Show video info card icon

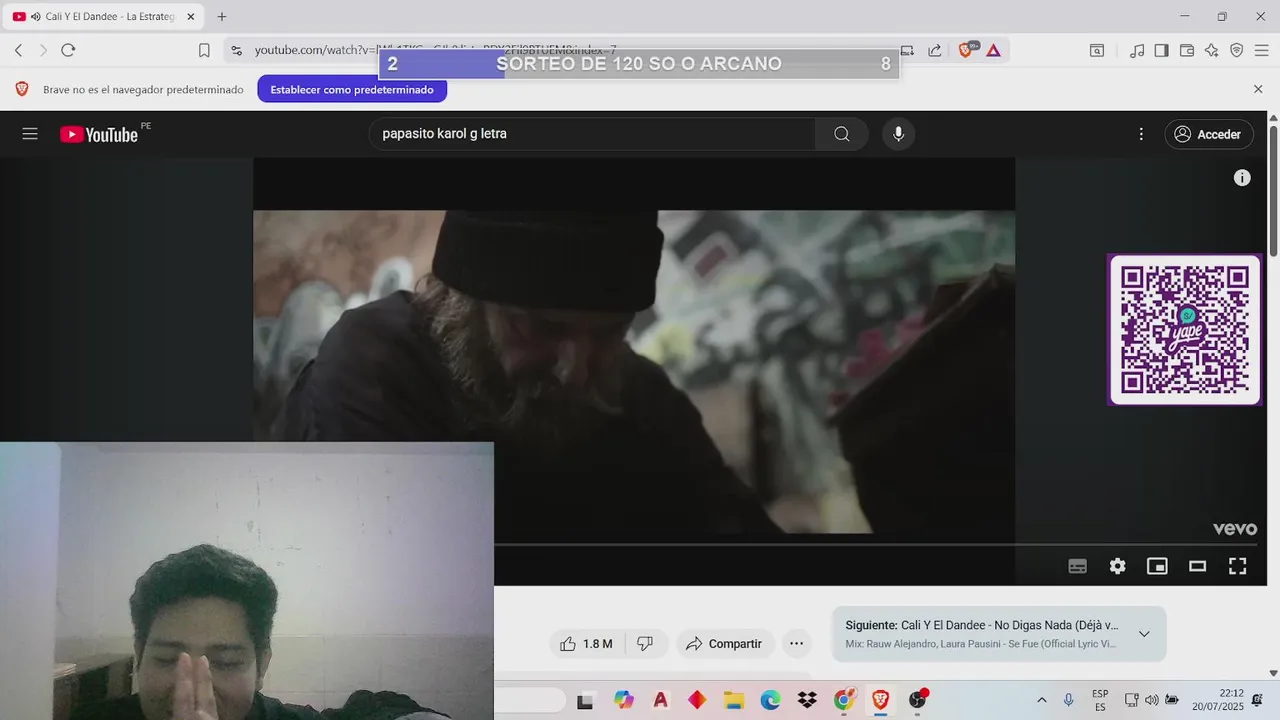1242,178
